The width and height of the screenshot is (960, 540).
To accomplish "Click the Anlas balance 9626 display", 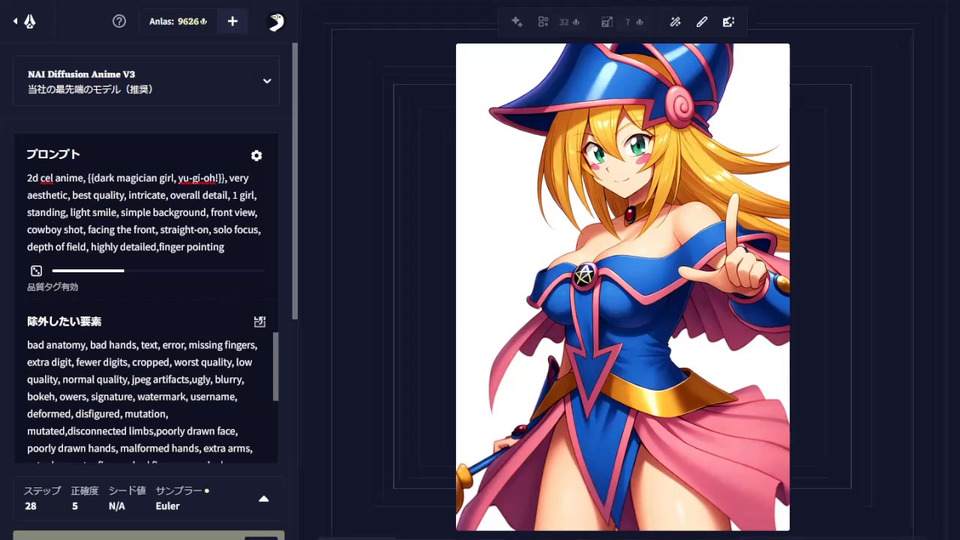I will (x=178, y=21).
